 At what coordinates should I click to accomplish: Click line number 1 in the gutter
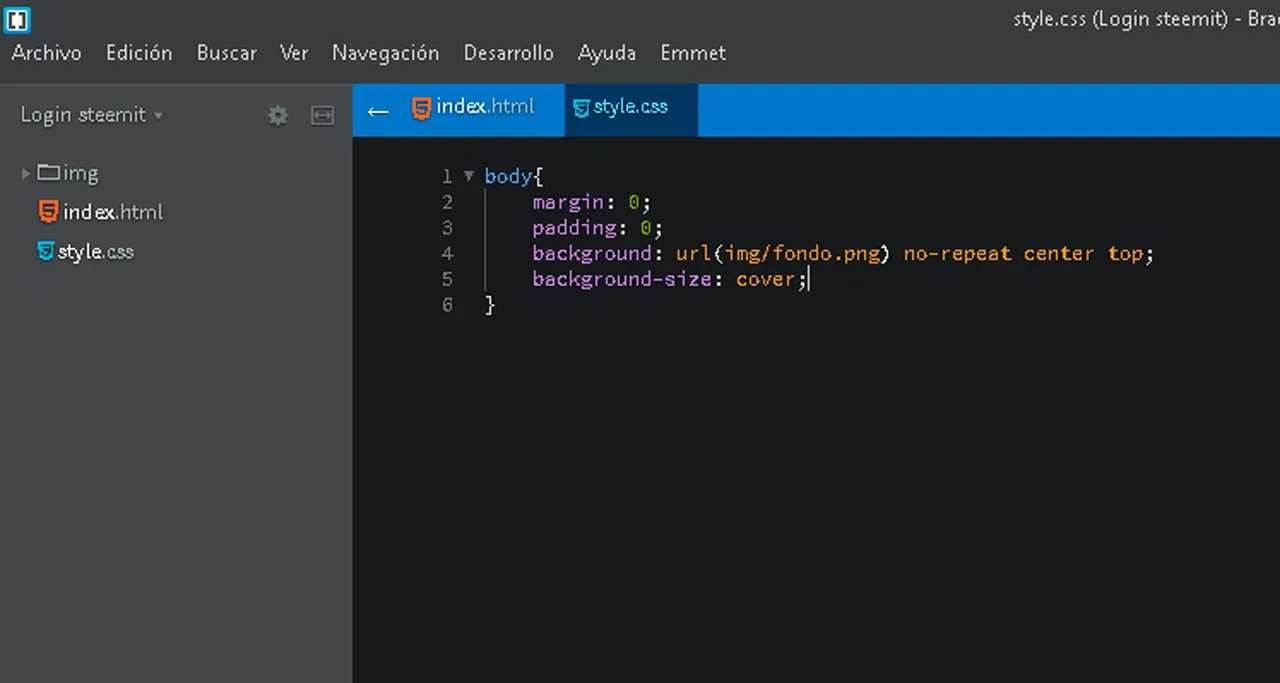click(447, 176)
